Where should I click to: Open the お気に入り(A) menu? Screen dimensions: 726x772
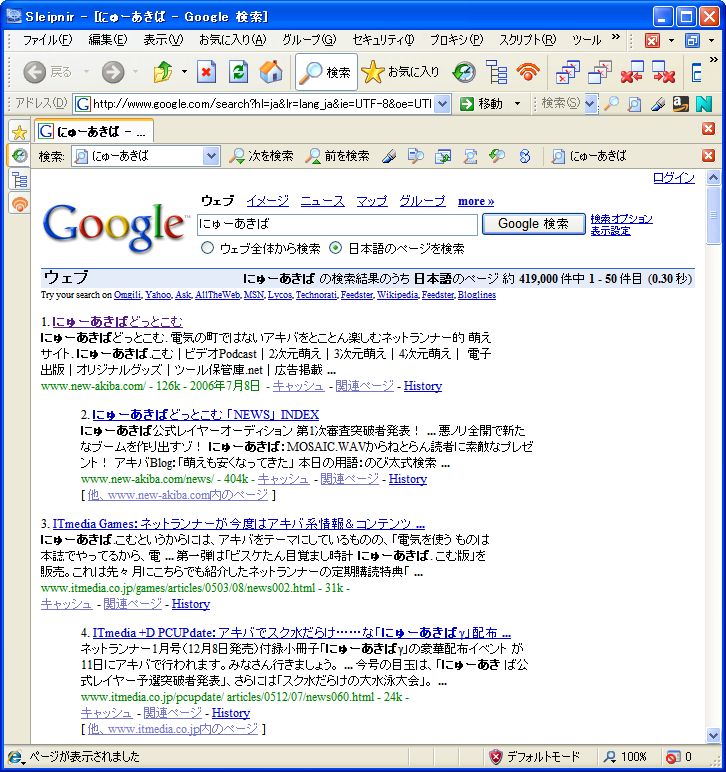click(x=232, y=39)
